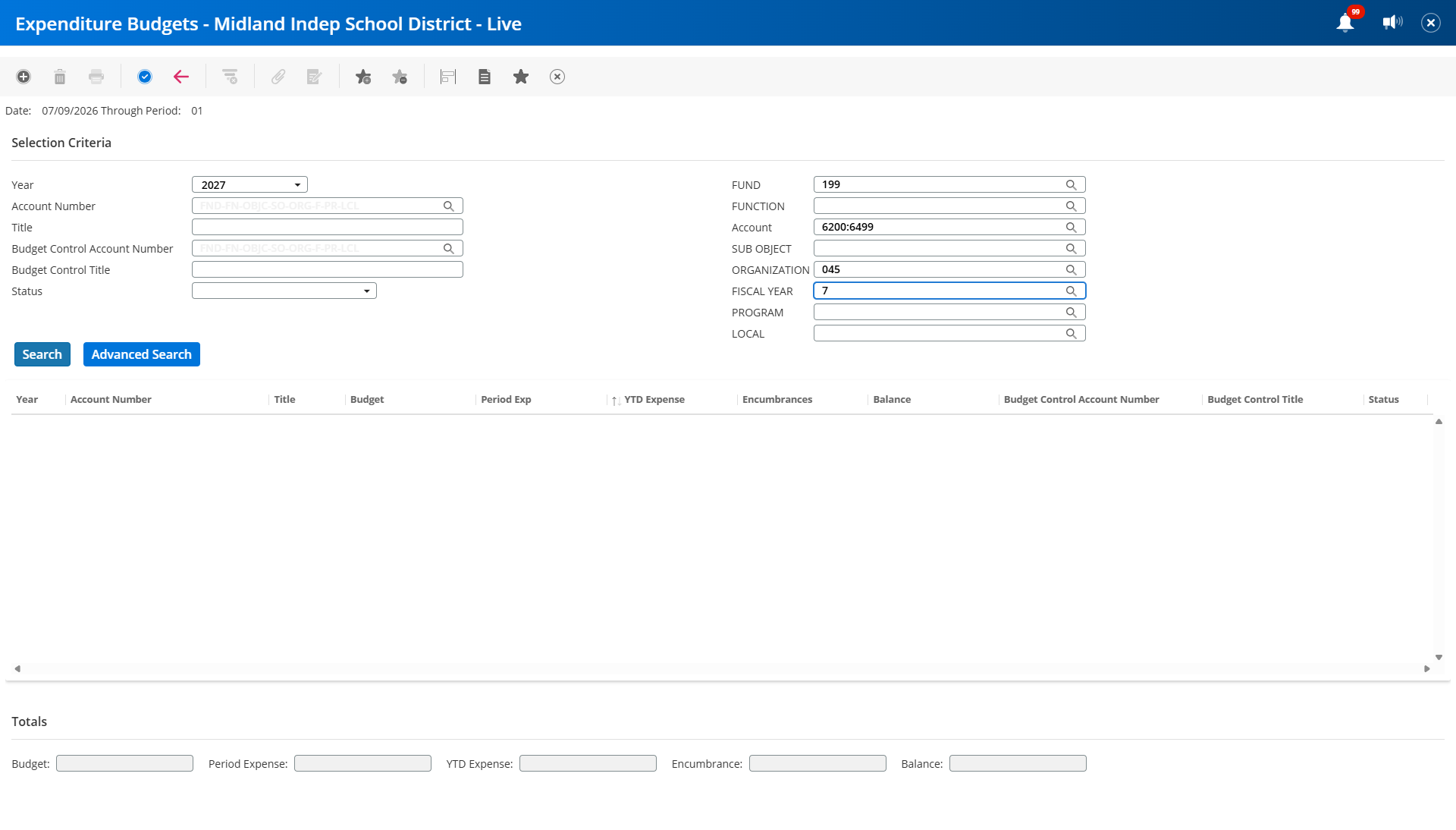Screen dimensions: 1456x830
Task: Click the Balance column header
Action: coord(892,400)
